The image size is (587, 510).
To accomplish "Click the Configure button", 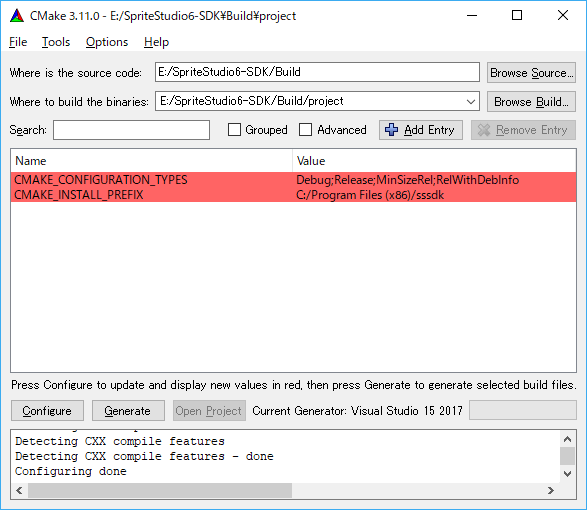I will click(47, 411).
